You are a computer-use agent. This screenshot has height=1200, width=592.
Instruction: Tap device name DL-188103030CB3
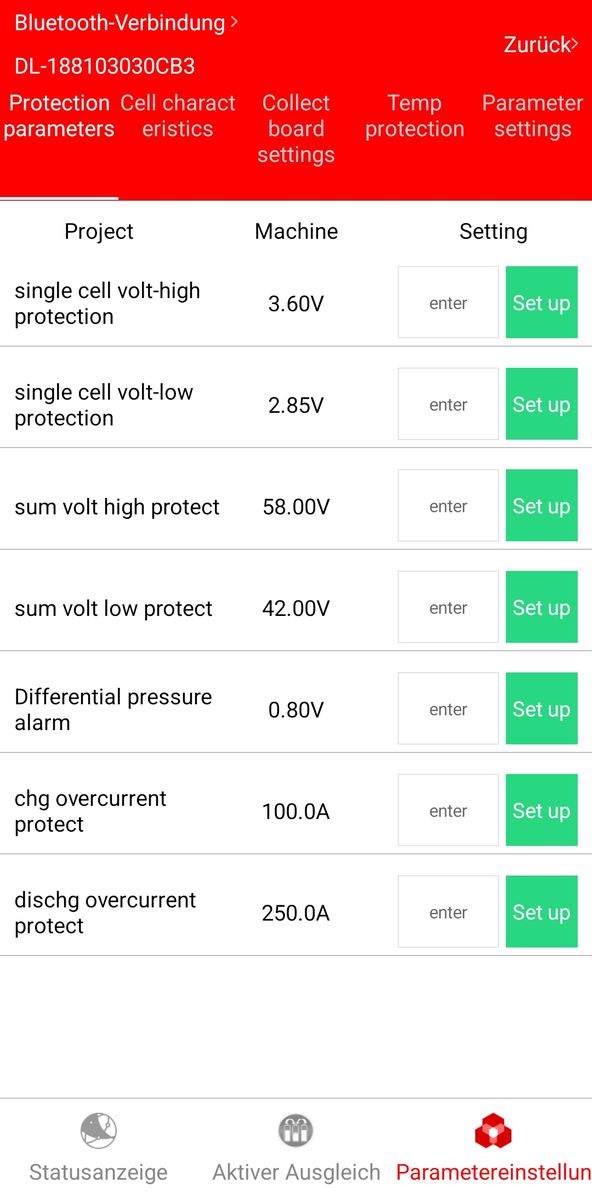coord(104,66)
